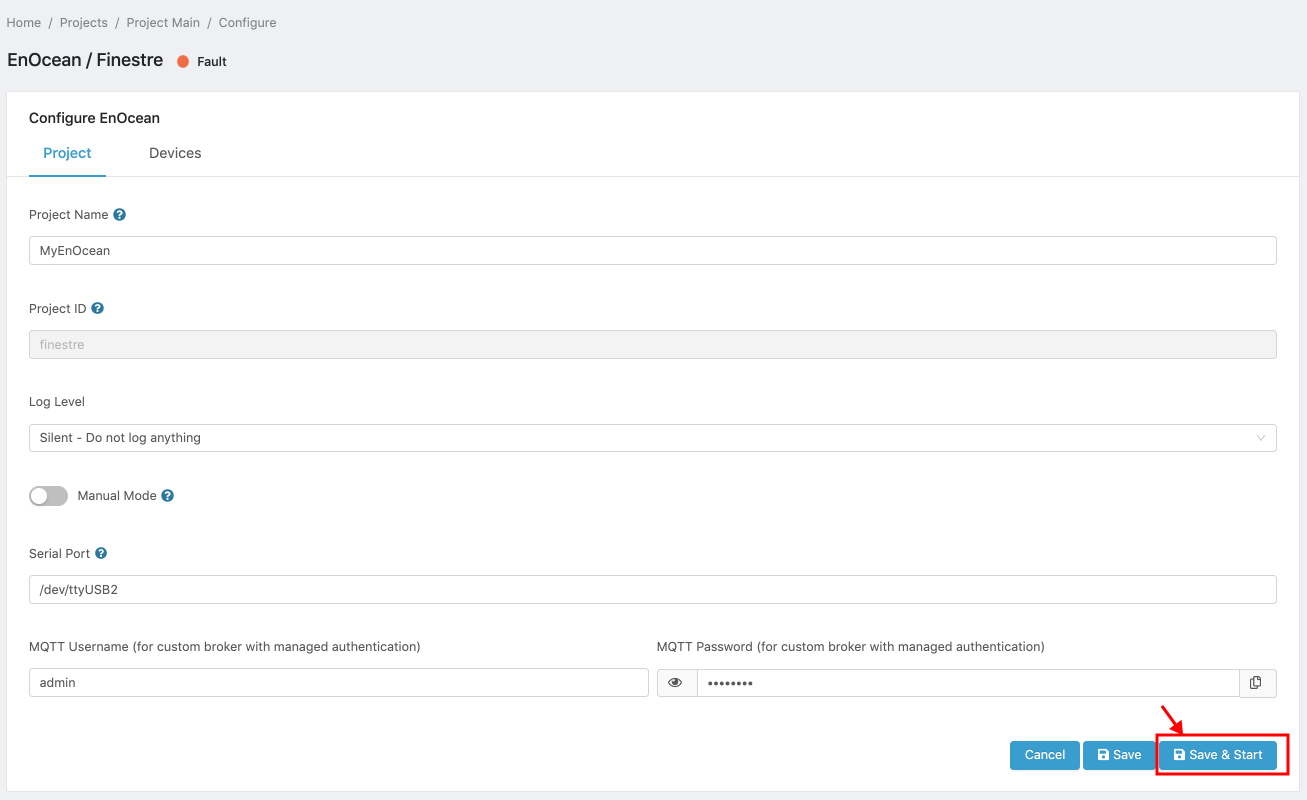Click the Serial Port help icon
1307x800 pixels.
(x=101, y=553)
